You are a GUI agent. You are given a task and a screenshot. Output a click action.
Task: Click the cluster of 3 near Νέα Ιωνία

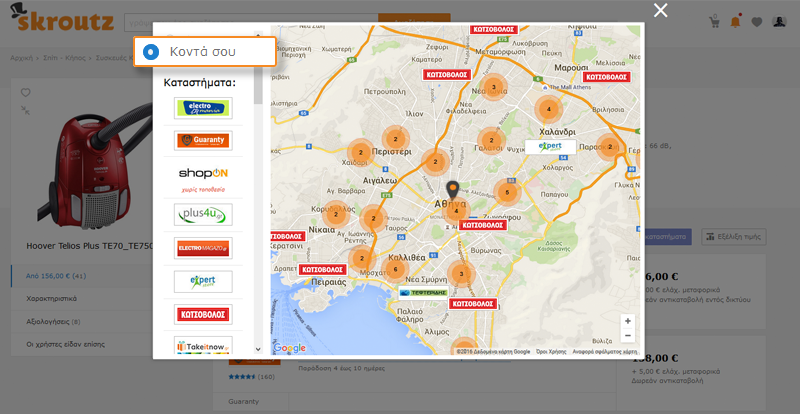point(493,87)
